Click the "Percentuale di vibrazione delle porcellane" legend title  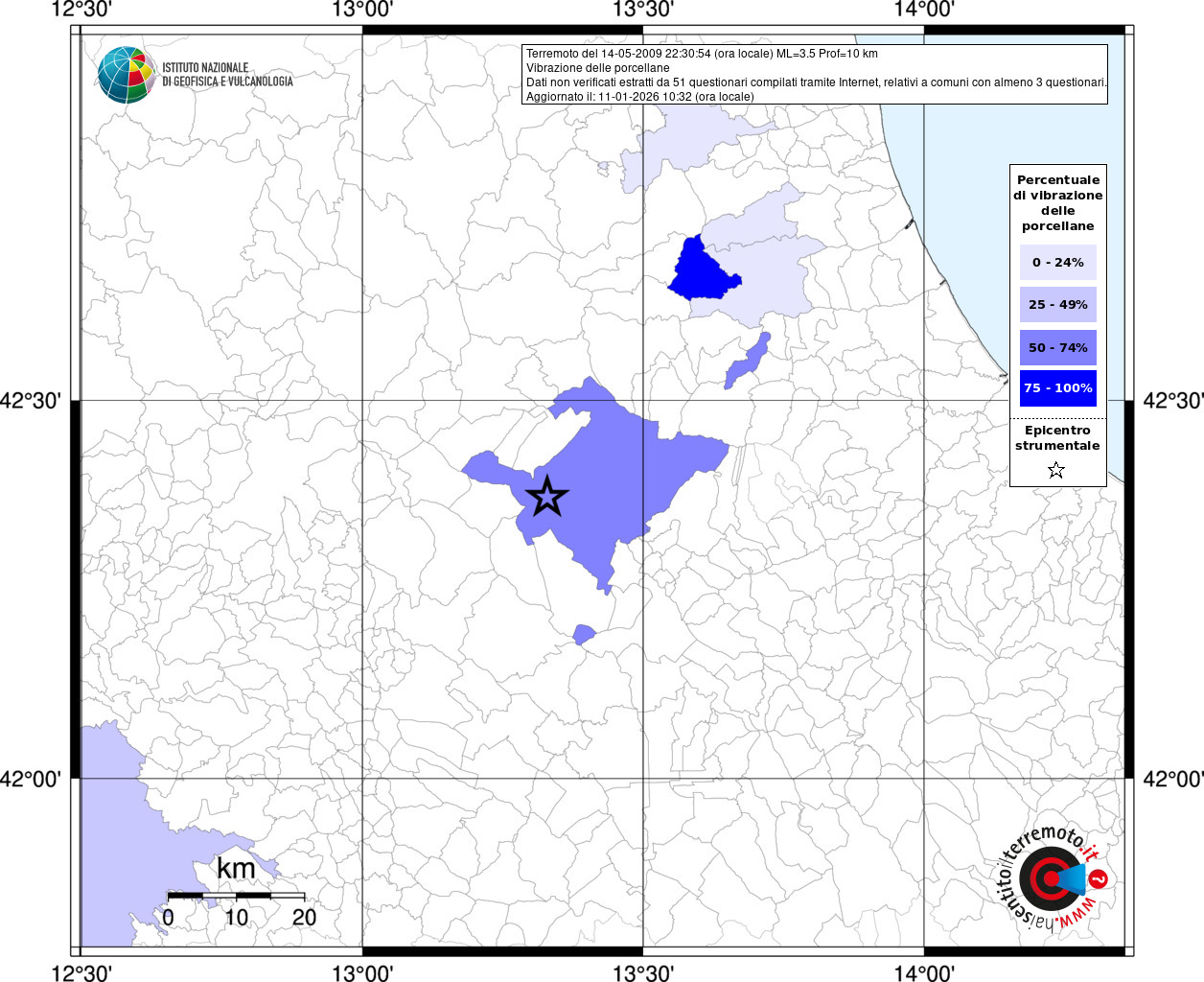click(1057, 202)
